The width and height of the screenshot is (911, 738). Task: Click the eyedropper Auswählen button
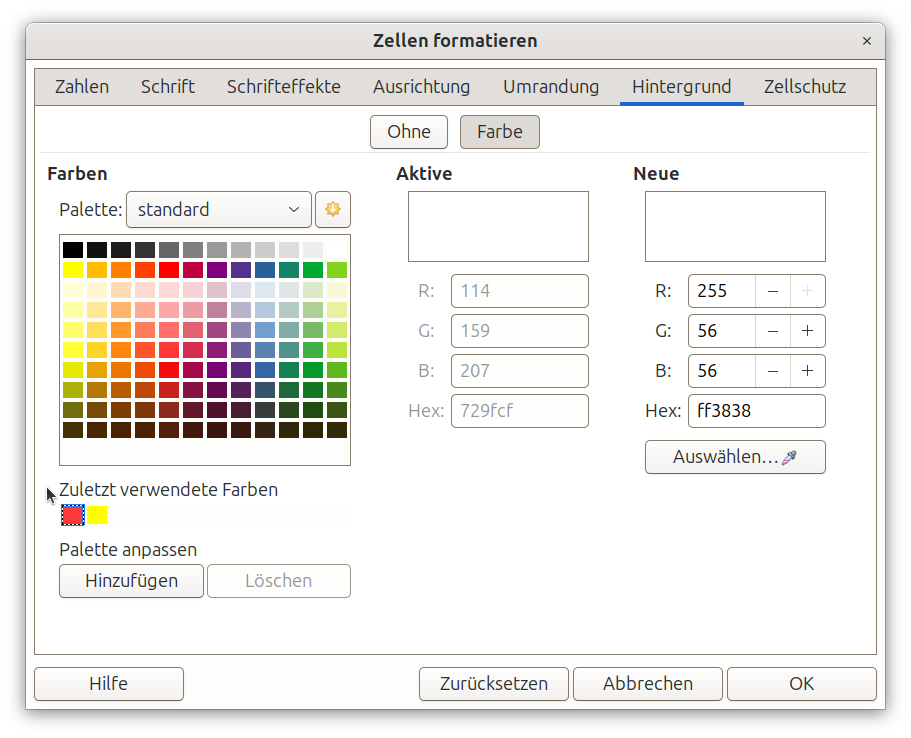(735, 457)
